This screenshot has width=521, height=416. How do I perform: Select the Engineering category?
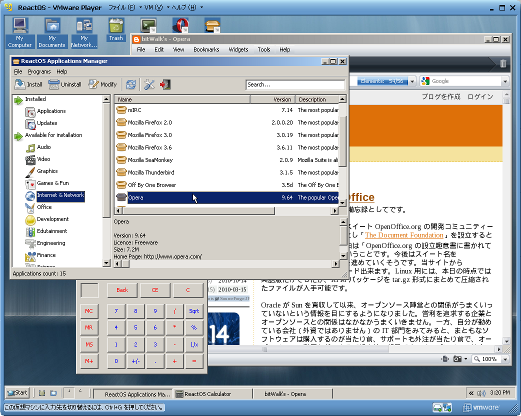coord(51,243)
